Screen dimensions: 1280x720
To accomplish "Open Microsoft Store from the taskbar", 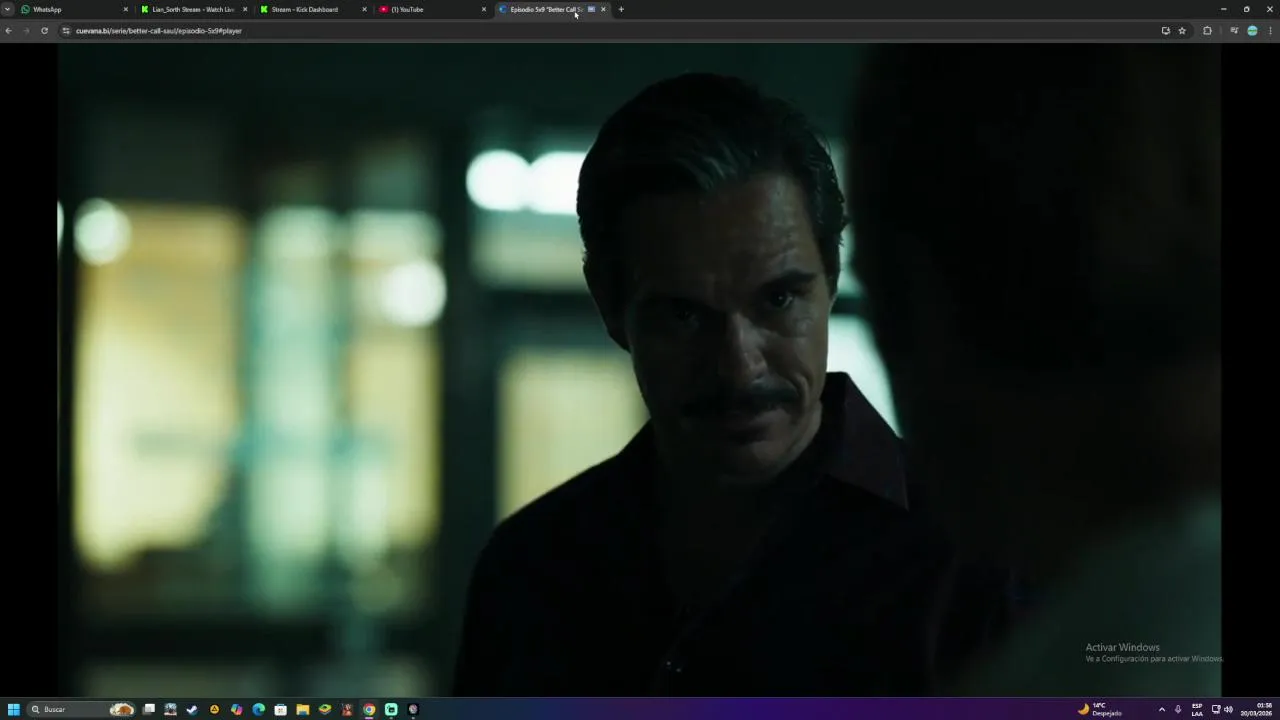I will pos(280,709).
